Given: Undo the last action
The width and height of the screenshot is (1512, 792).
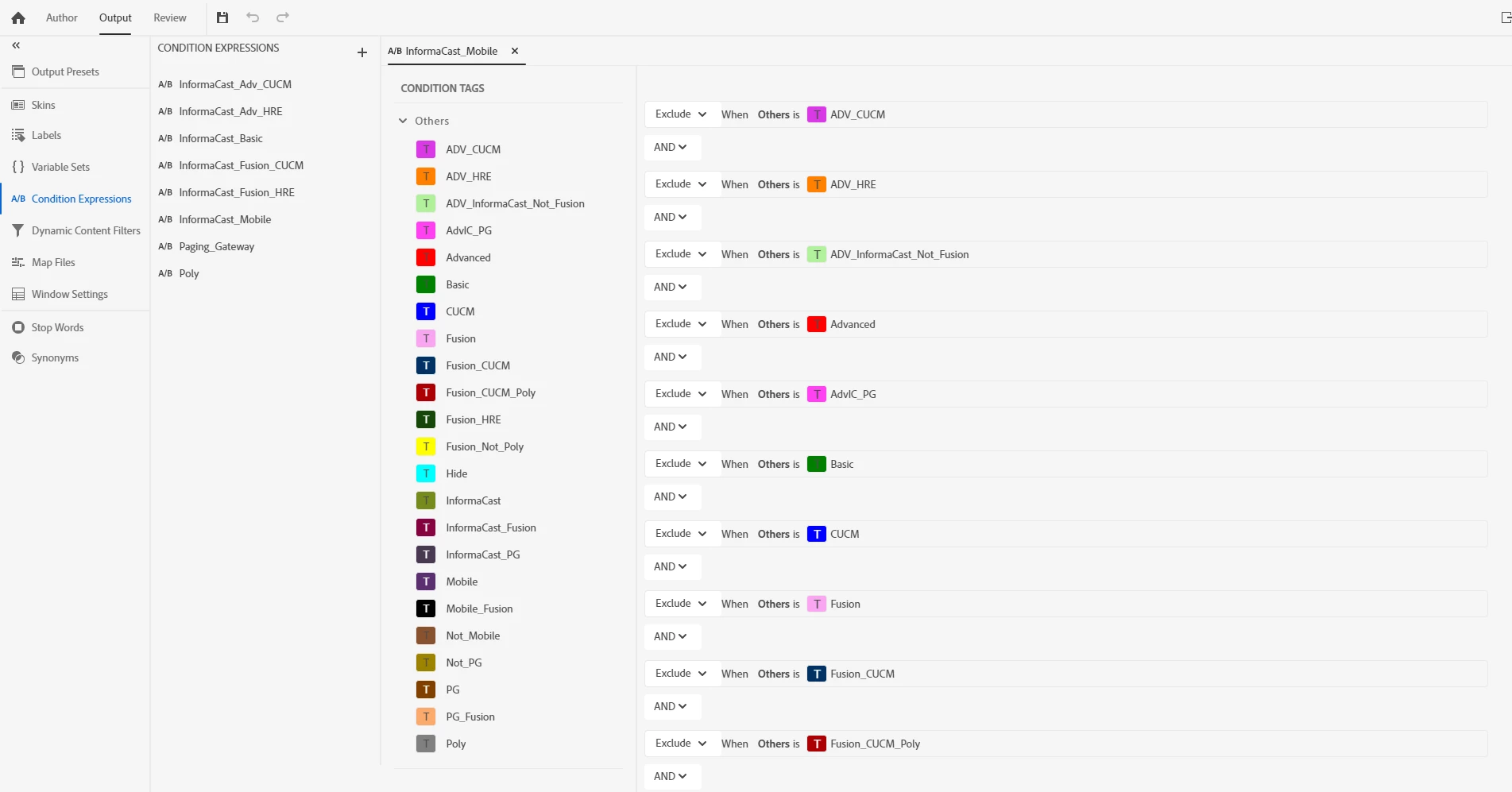Looking at the screenshot, I should pyautogui.click(x=253, y=17).
